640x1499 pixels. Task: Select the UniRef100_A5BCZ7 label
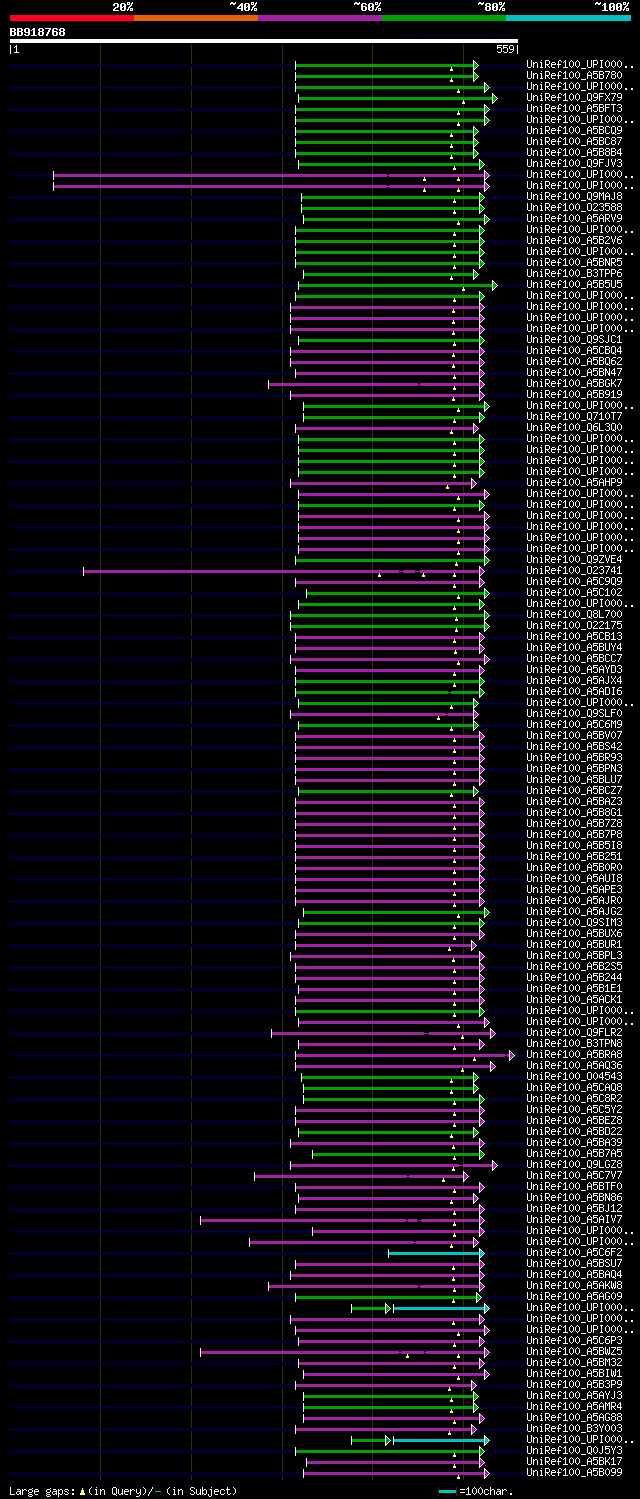coord(574,790)
